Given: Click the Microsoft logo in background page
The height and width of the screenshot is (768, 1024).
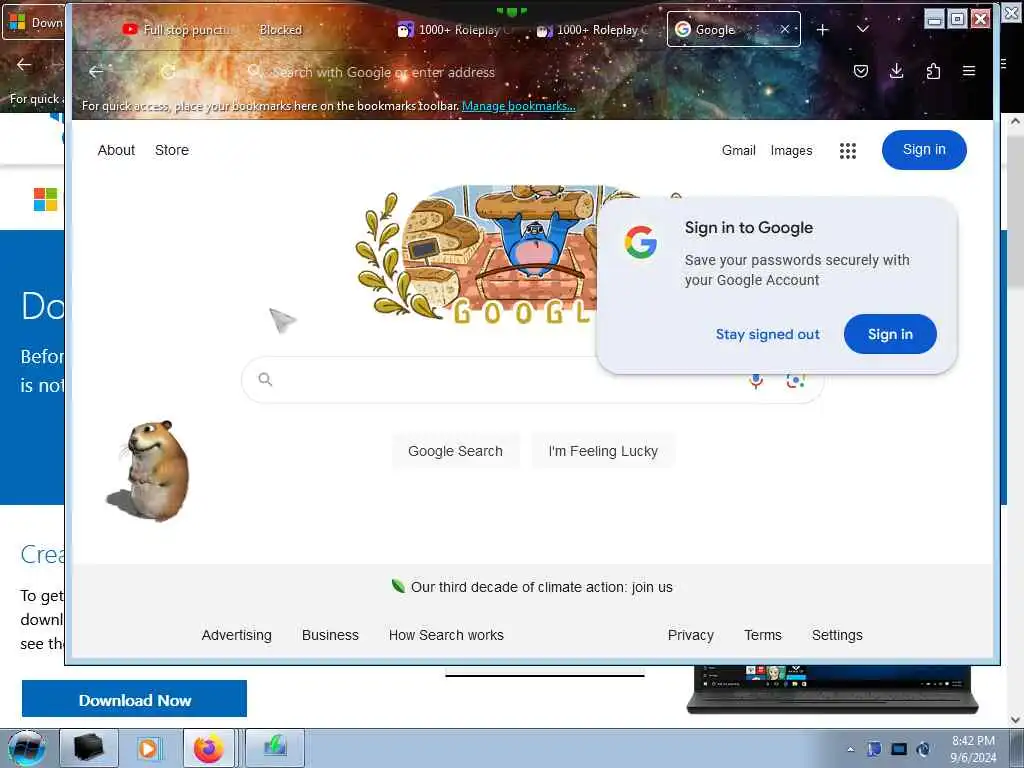Looking at the screenshot, I should [45, 199].
